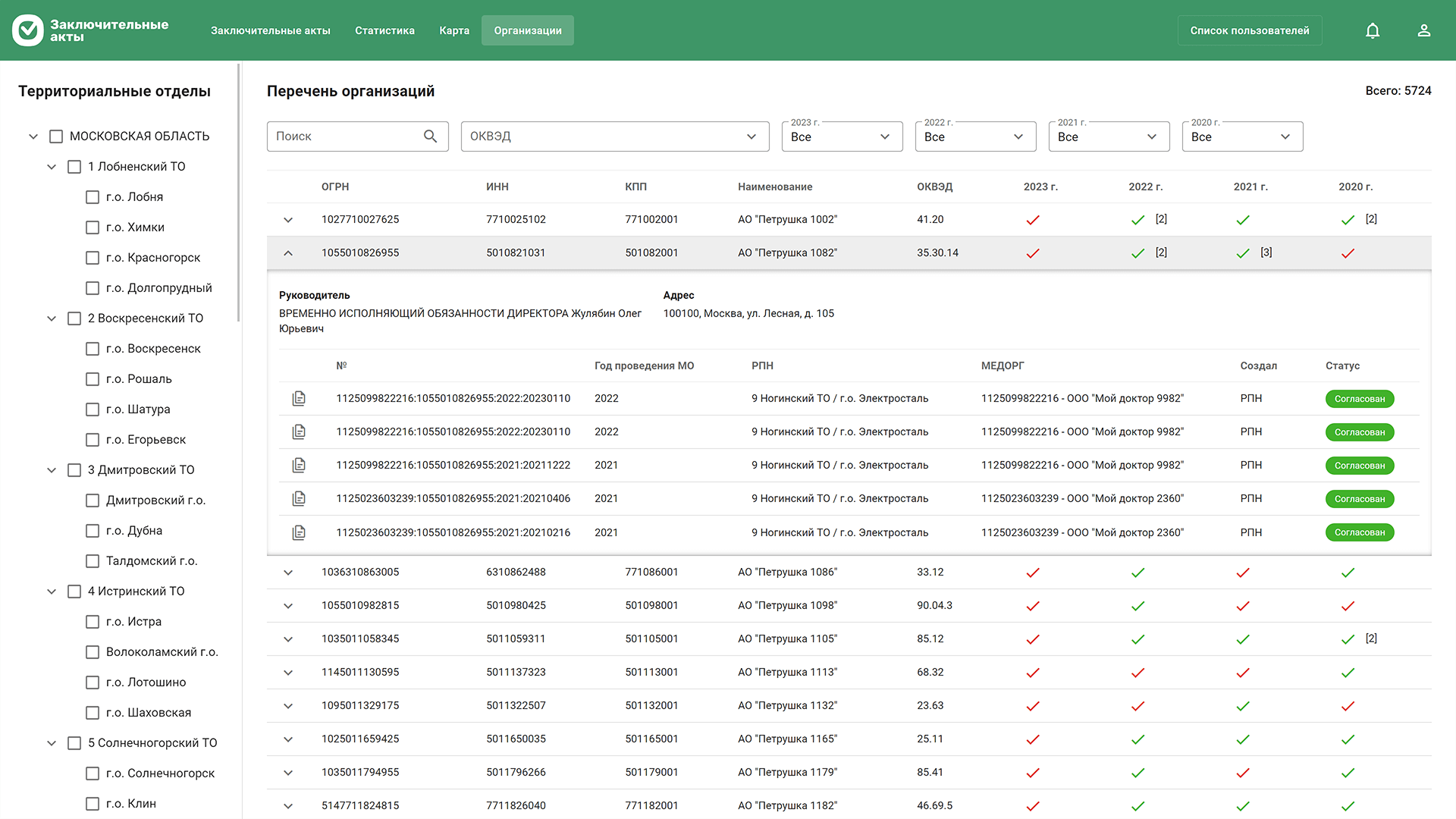The image size is (1456, 819).
Task: Expand the АО Петрушка 1098 row
Action: coord(288,606)
